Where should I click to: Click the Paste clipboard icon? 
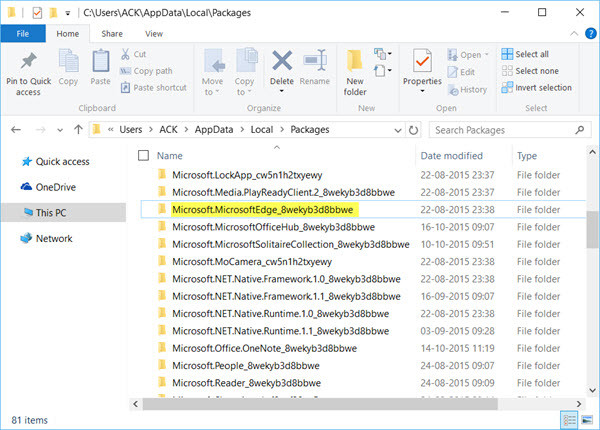click(x=100, y=61)
